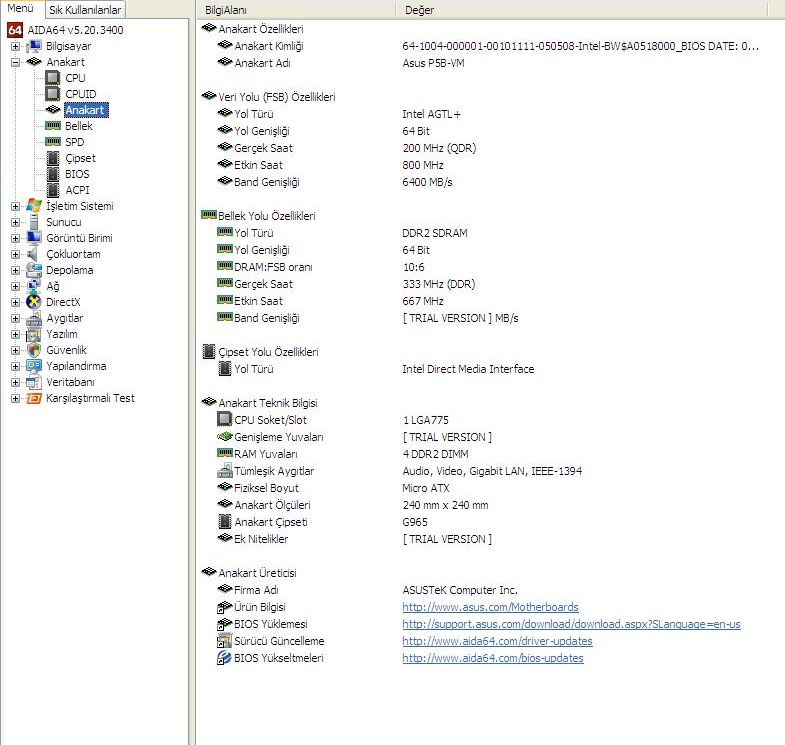The height and width of the screenshot is (745, 785).
Task: Click the Güvenlik shield icon
Action: pyautogui.click(x=34, y=350)
